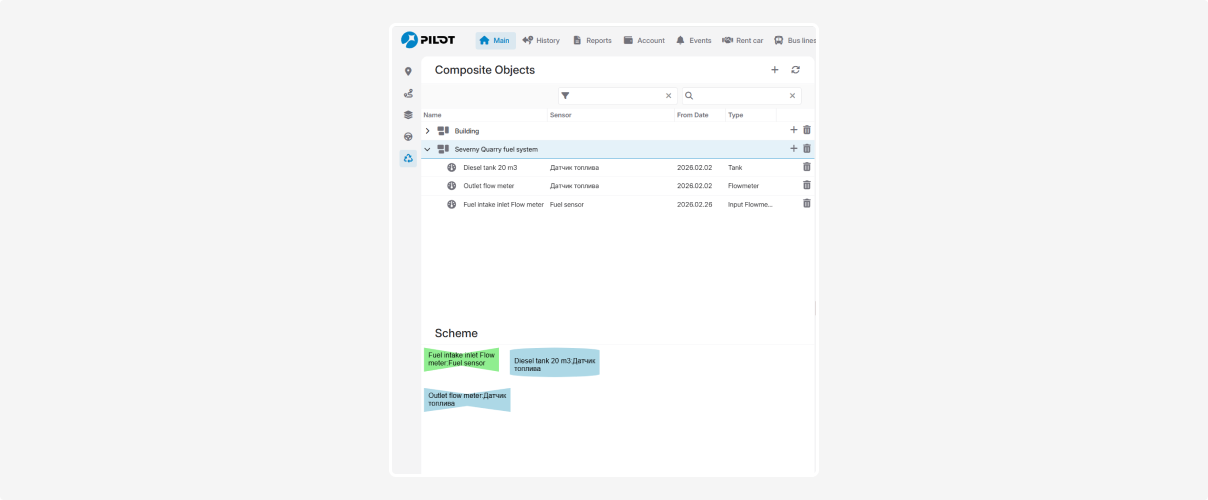
Task: Delete the Fuel intake inlet Flow meter
Action: (807, 203)
